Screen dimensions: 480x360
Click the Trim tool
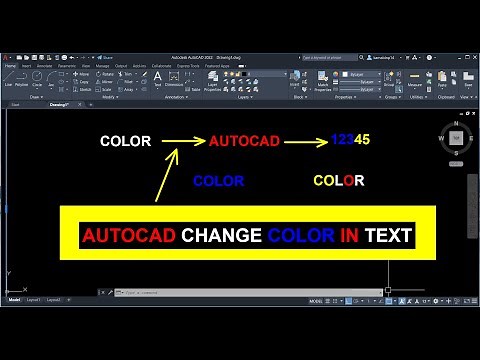pos(125,74)
